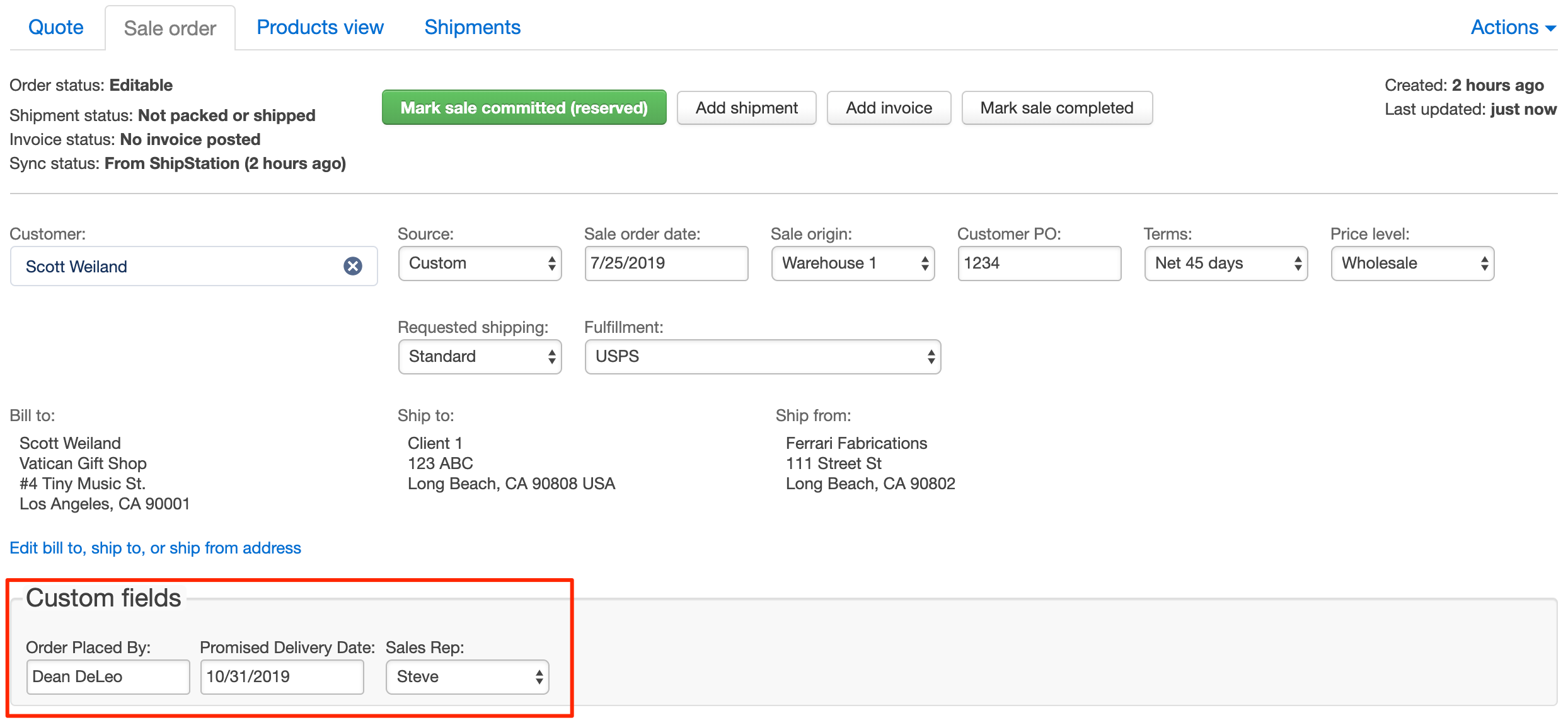Open the Source dropdown set to Custom

click(480, 264)
